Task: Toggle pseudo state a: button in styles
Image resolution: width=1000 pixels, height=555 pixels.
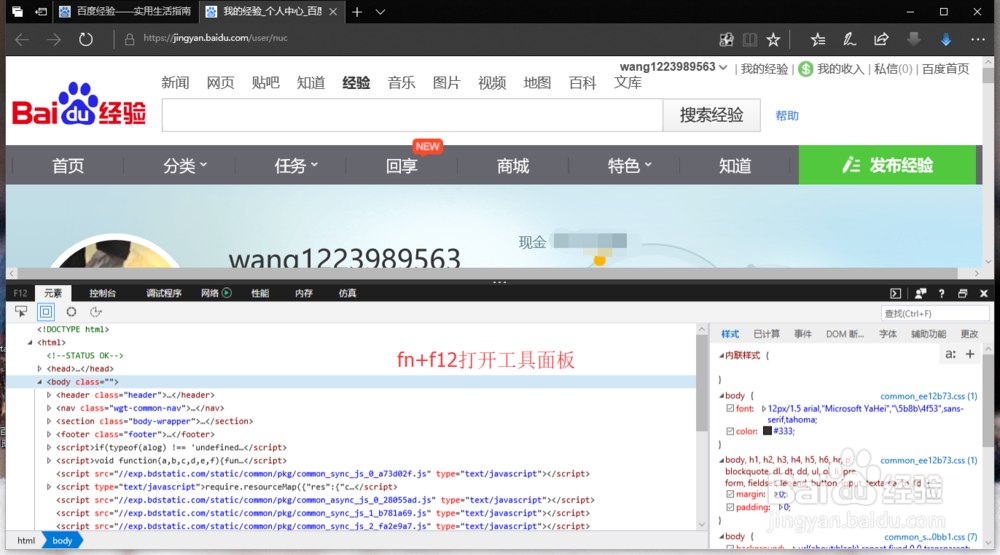Action: (950, 354)
